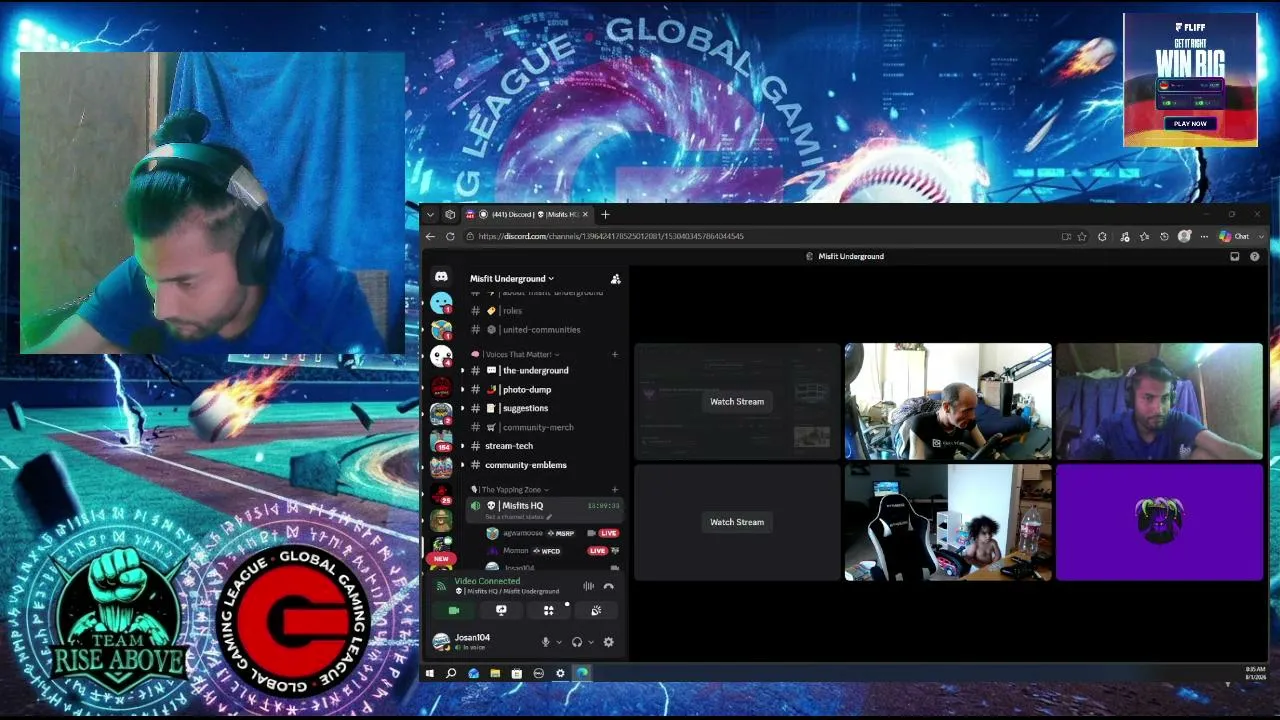Add channel to The Yapping Zone
The width and height of the screenshot is (1280, 720).
pyautogui.click(x=615, y=490)
